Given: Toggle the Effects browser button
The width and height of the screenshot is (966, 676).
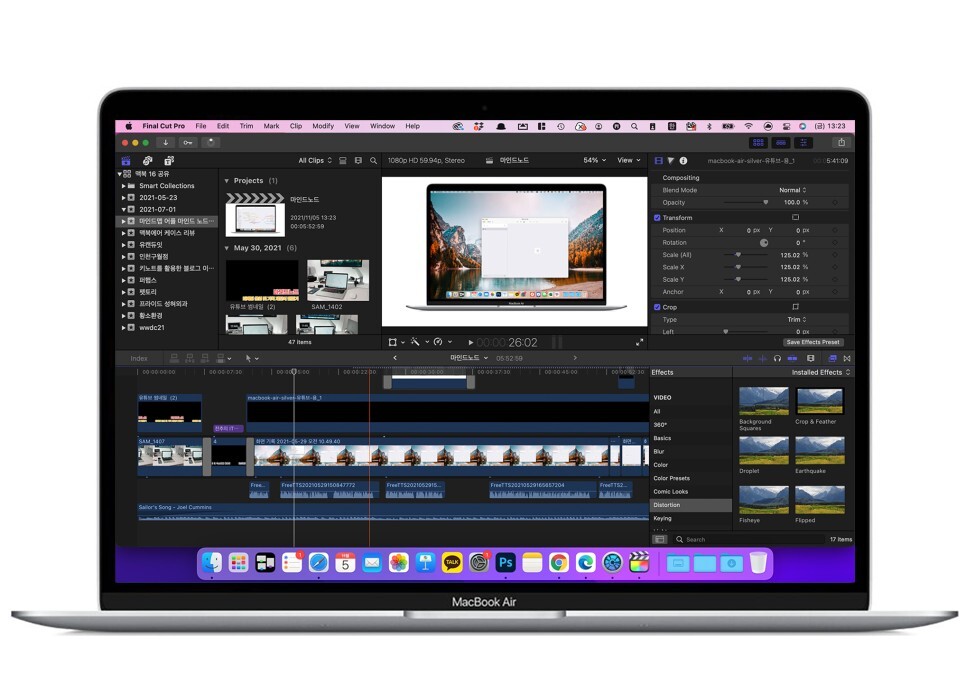Looking at the screenshot, I should 832,358.
